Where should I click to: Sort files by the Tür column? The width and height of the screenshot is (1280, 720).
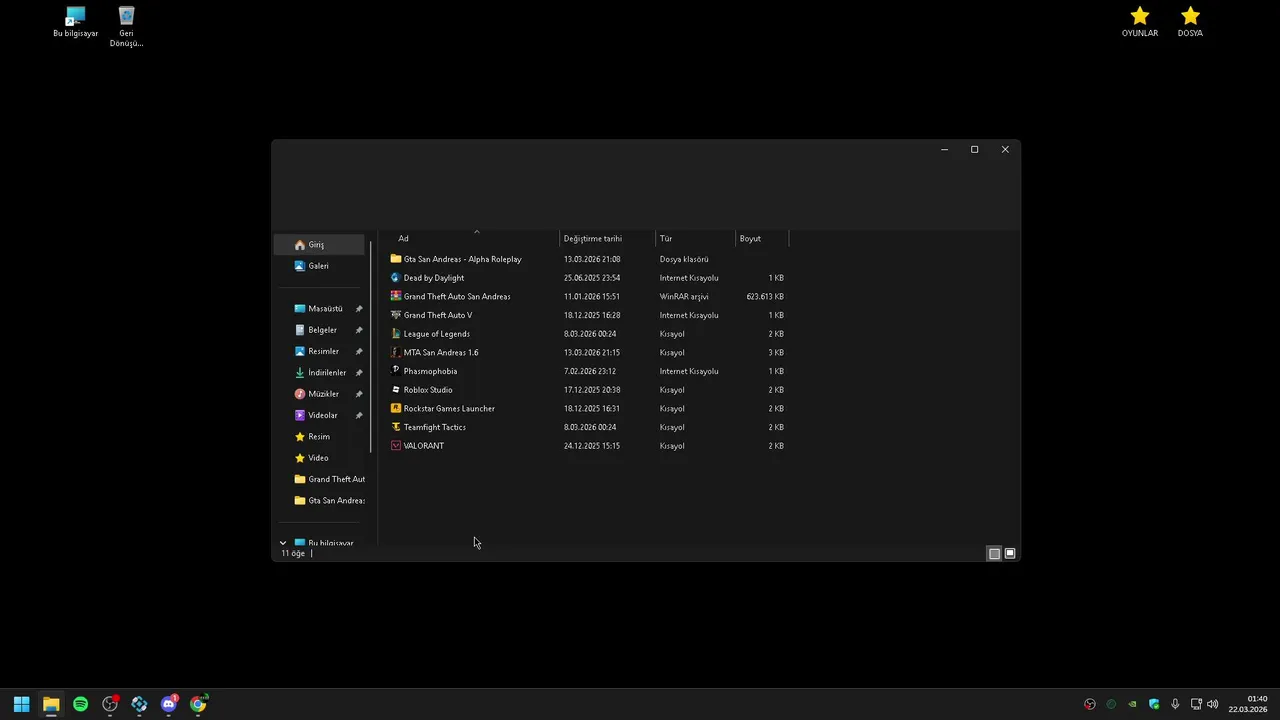pyautogui.click(x=695, y=239)
